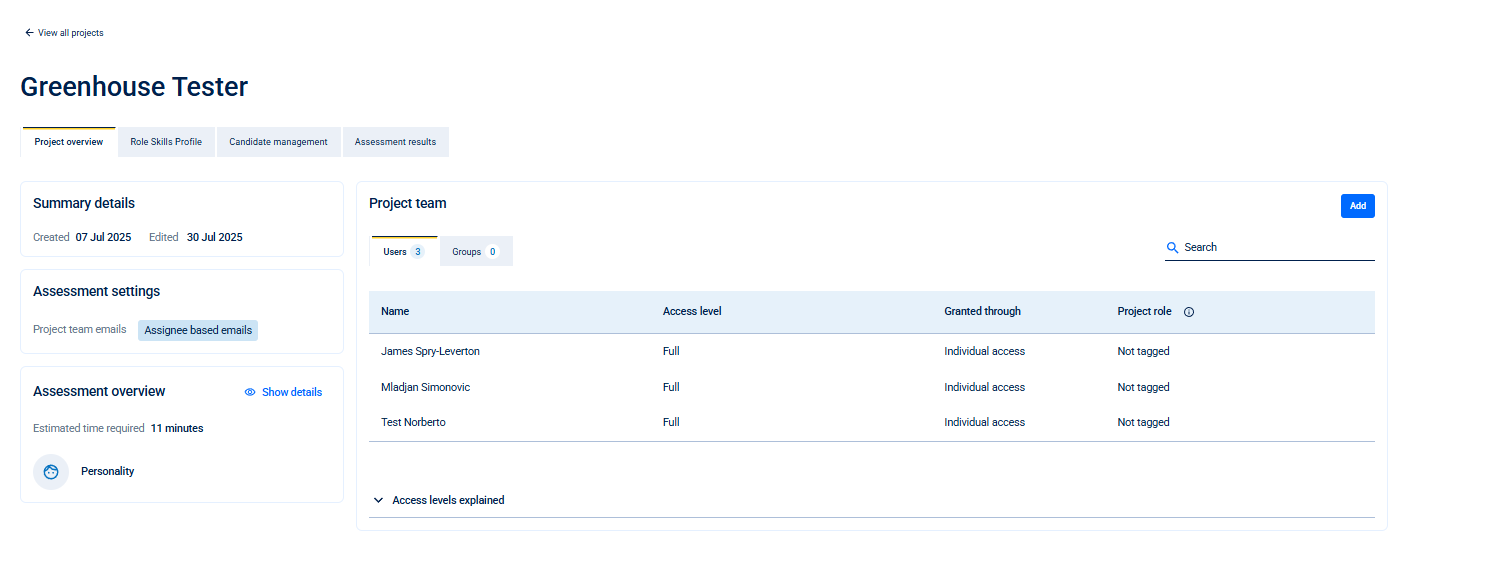
Task: Click the Edited date 30 Jul 2025
Action: tap(214, 237)
